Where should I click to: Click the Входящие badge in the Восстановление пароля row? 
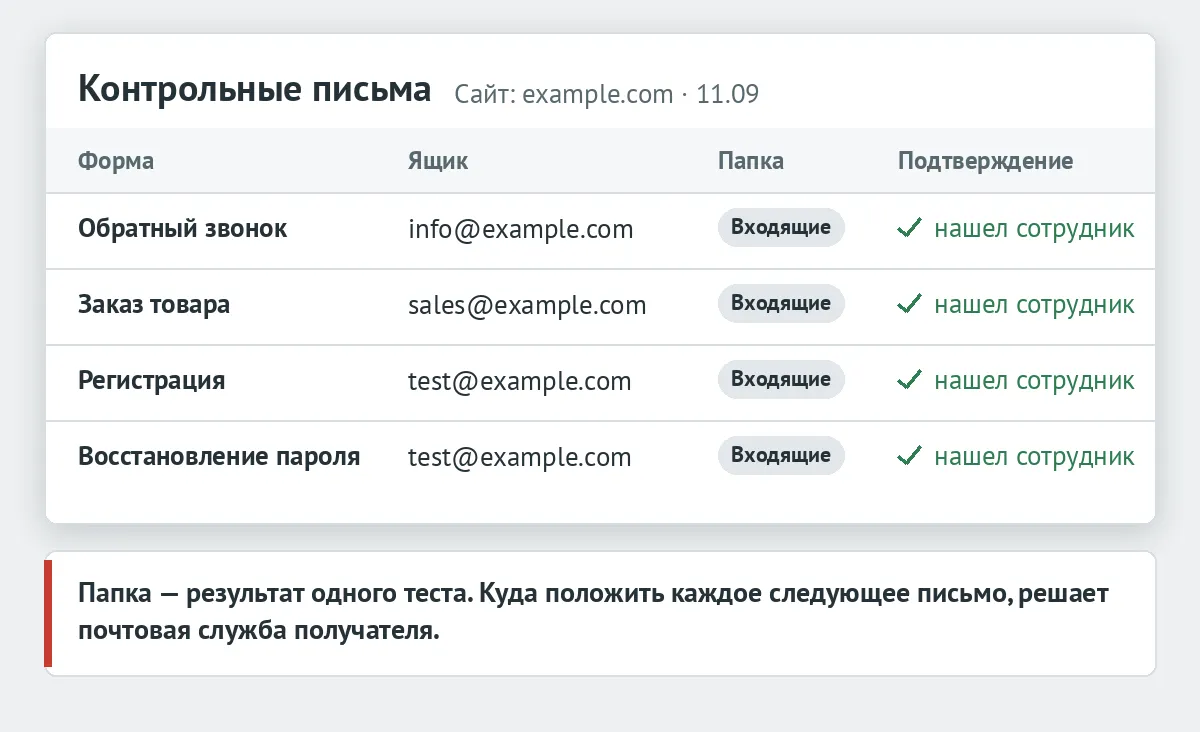781,456
